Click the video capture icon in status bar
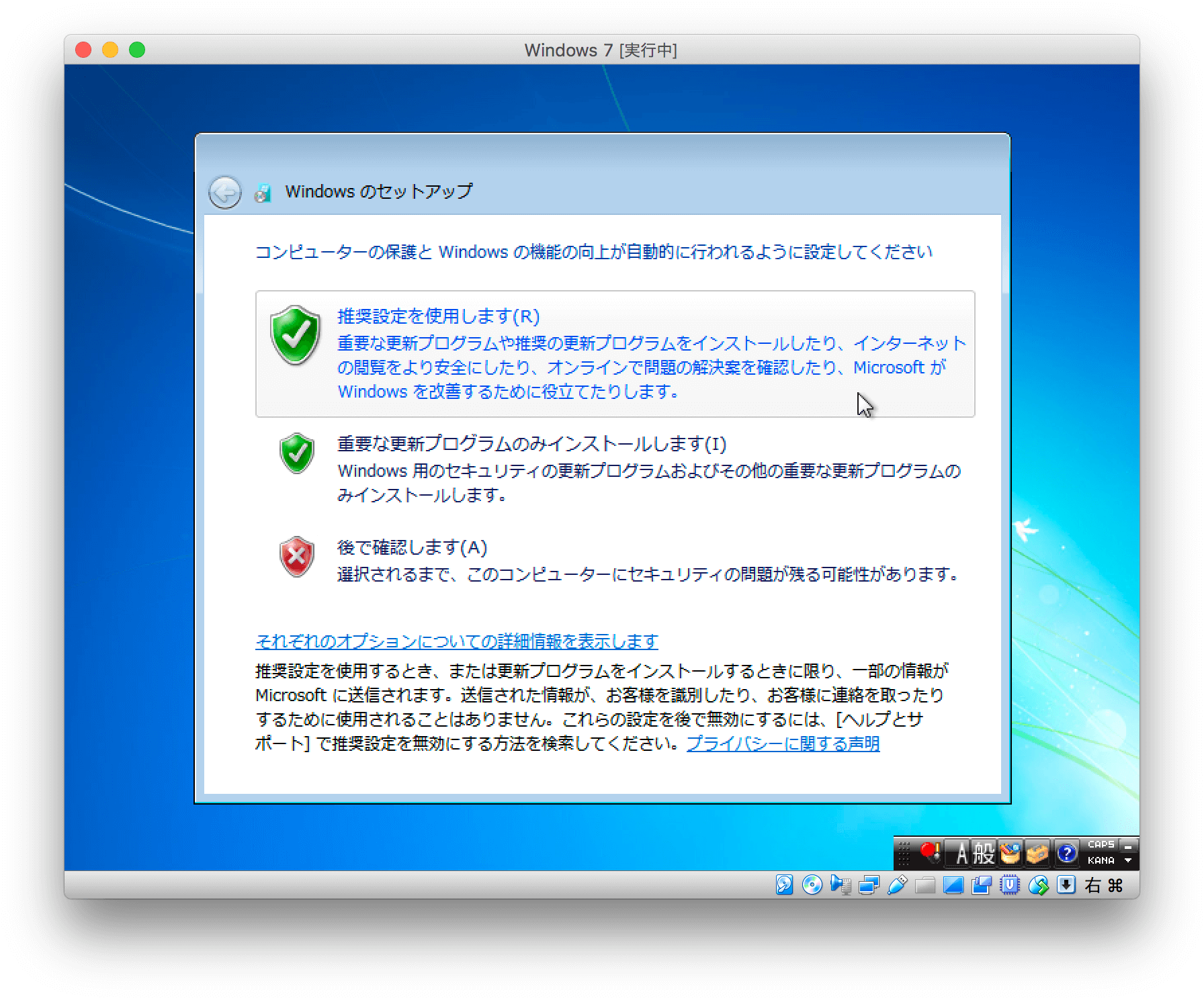1204x998 pixels. click(x=980, y=885)
